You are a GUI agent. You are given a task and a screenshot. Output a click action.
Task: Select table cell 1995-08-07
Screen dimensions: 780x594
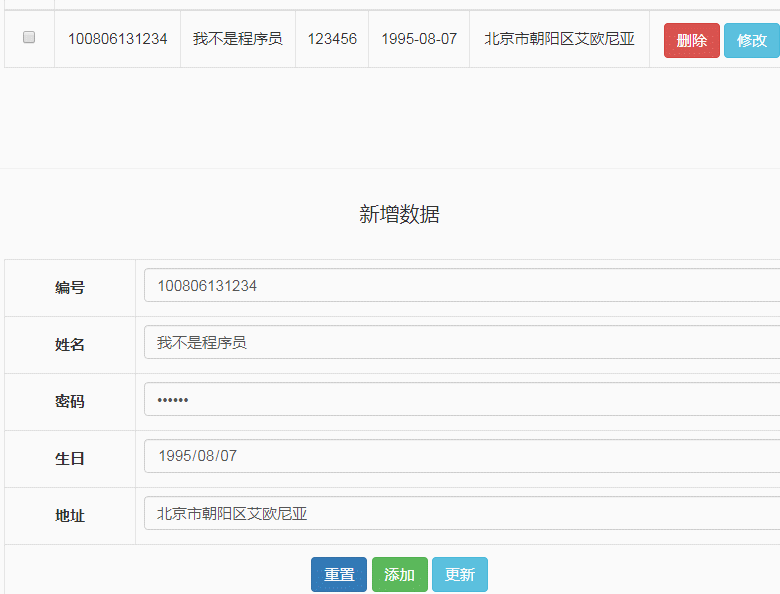click(x=419, y=39)
